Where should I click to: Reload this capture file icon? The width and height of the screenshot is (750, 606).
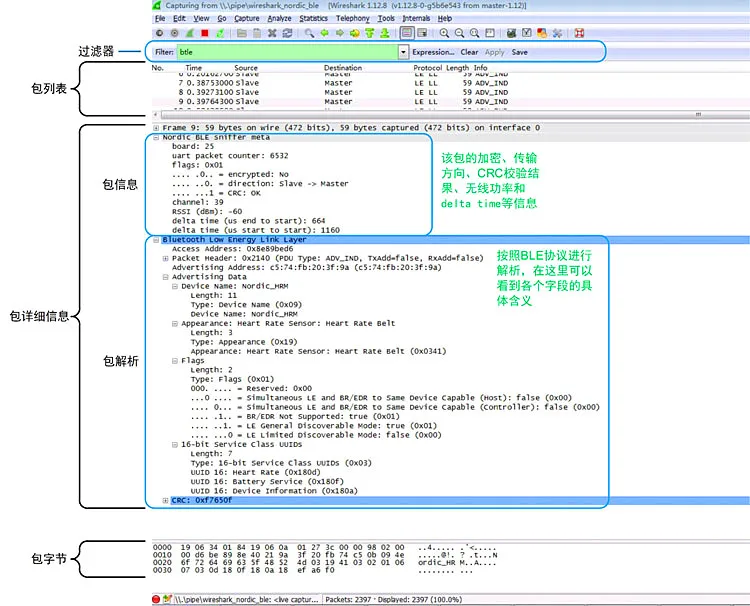point(287,33)
